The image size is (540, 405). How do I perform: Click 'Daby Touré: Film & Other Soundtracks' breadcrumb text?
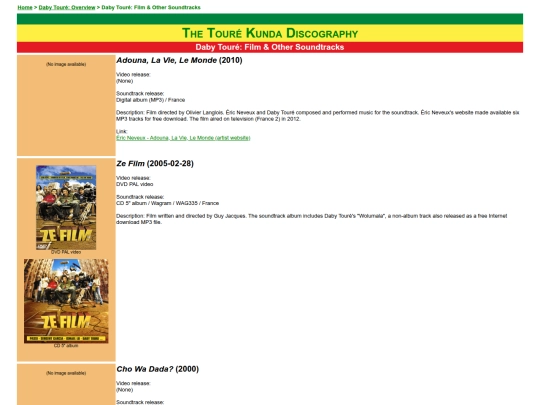[151, 7]
